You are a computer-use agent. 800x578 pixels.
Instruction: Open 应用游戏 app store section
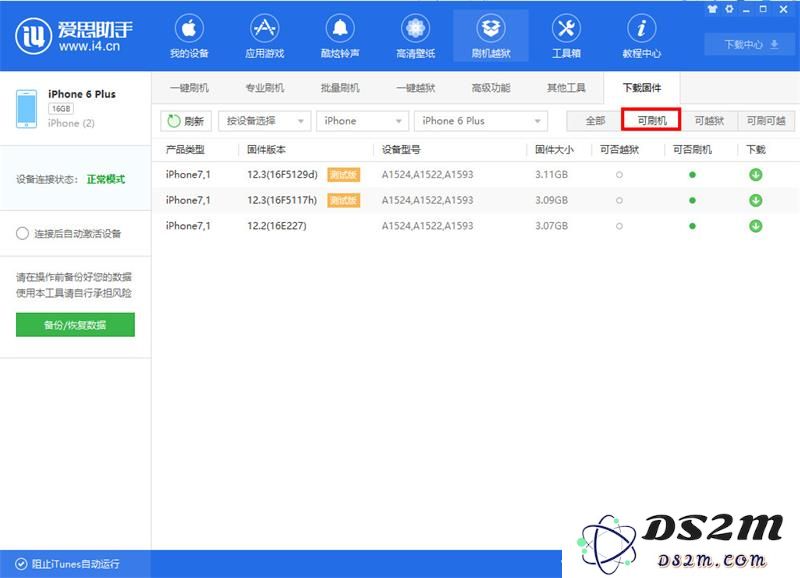pos(264,36)
